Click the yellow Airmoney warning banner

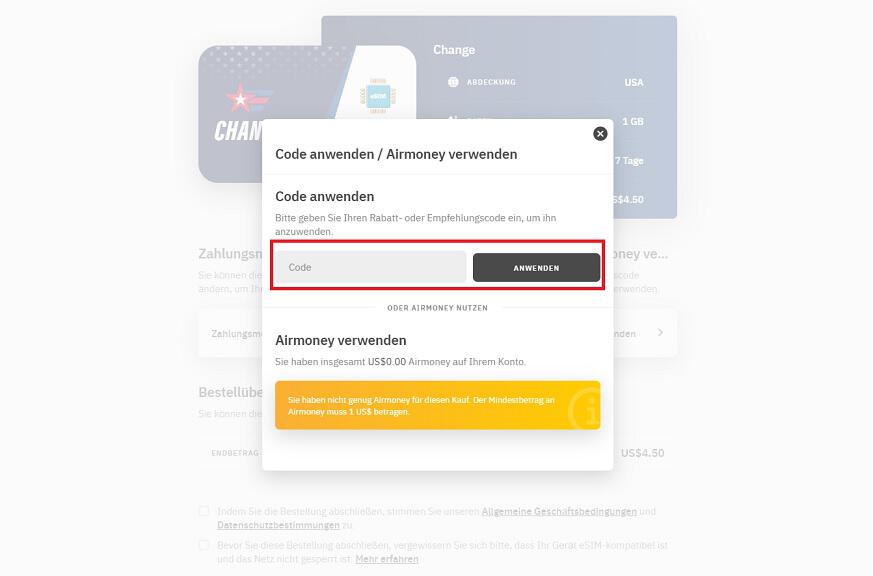click(438, 405)
